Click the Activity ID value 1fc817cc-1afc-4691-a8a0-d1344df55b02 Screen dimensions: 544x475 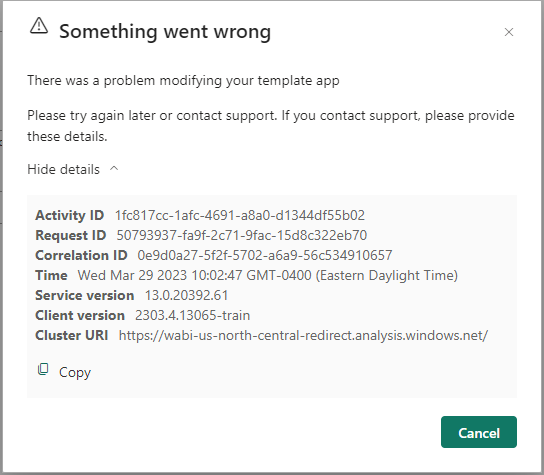point(240,215)
